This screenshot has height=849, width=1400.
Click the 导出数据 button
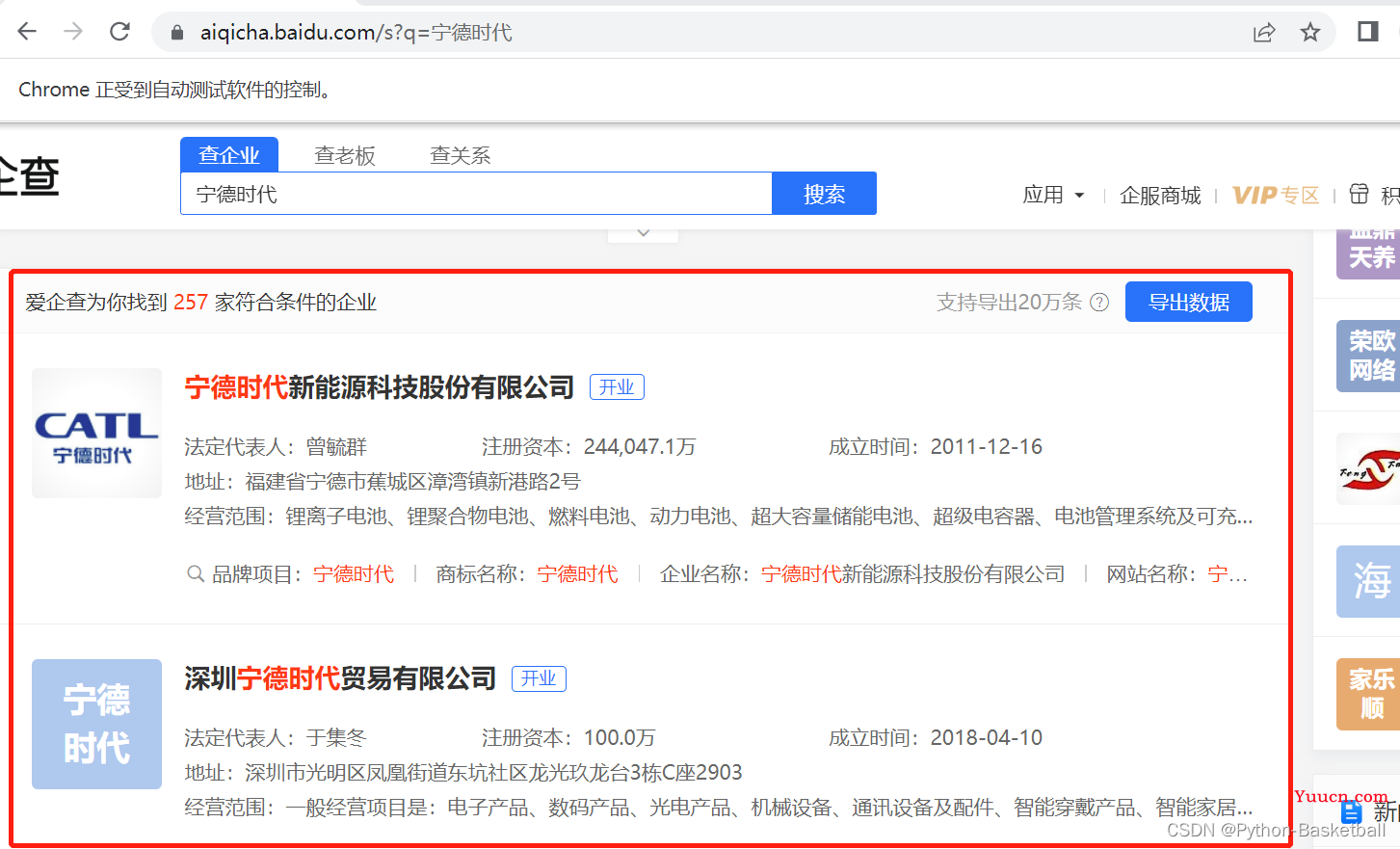click(1189, 302)
